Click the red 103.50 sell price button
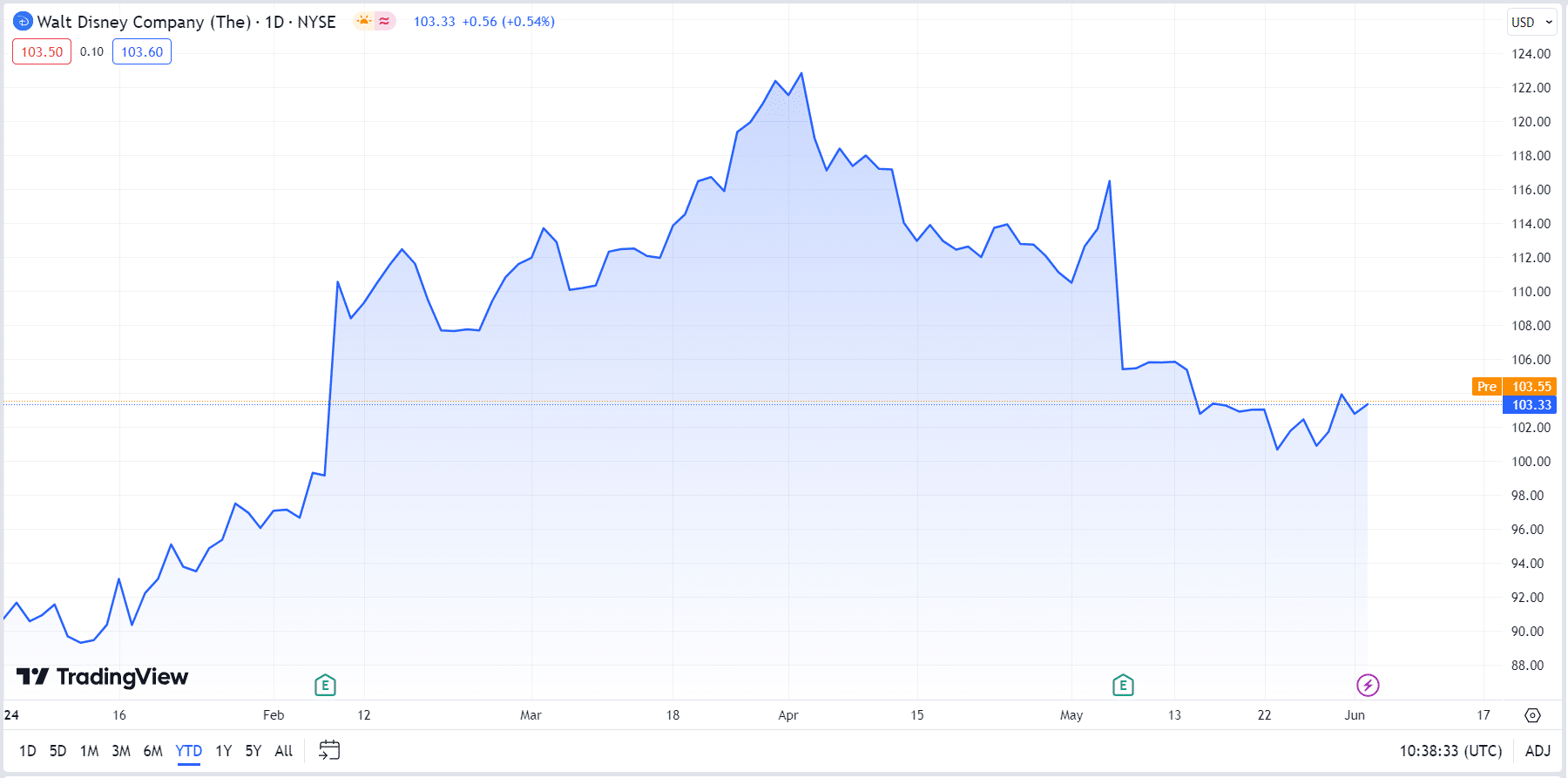The width and height of the screenshot is (1568, 778). (x=42, y=51)
